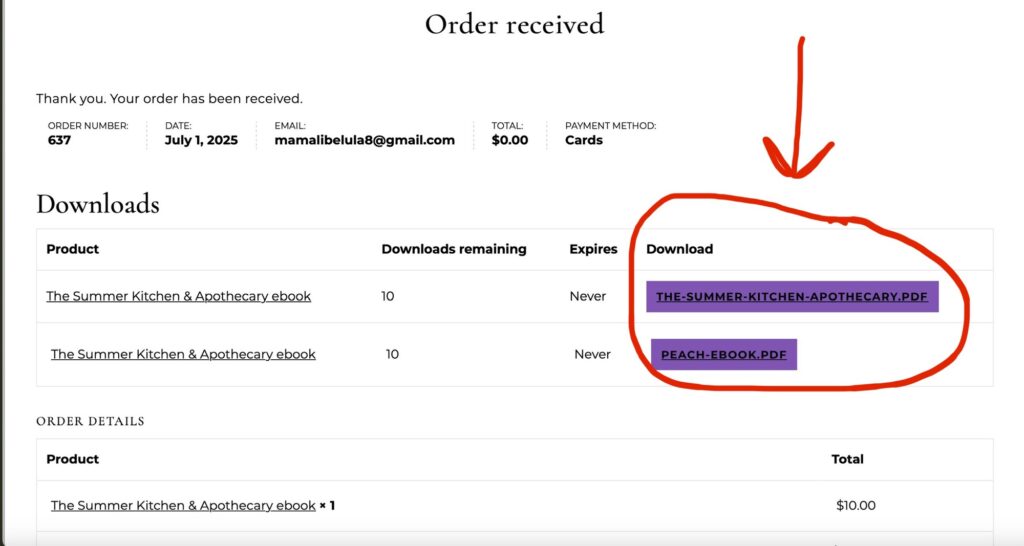Screen dimensions: 1024x546
Task: Click the Download column header
Action: 679,249
